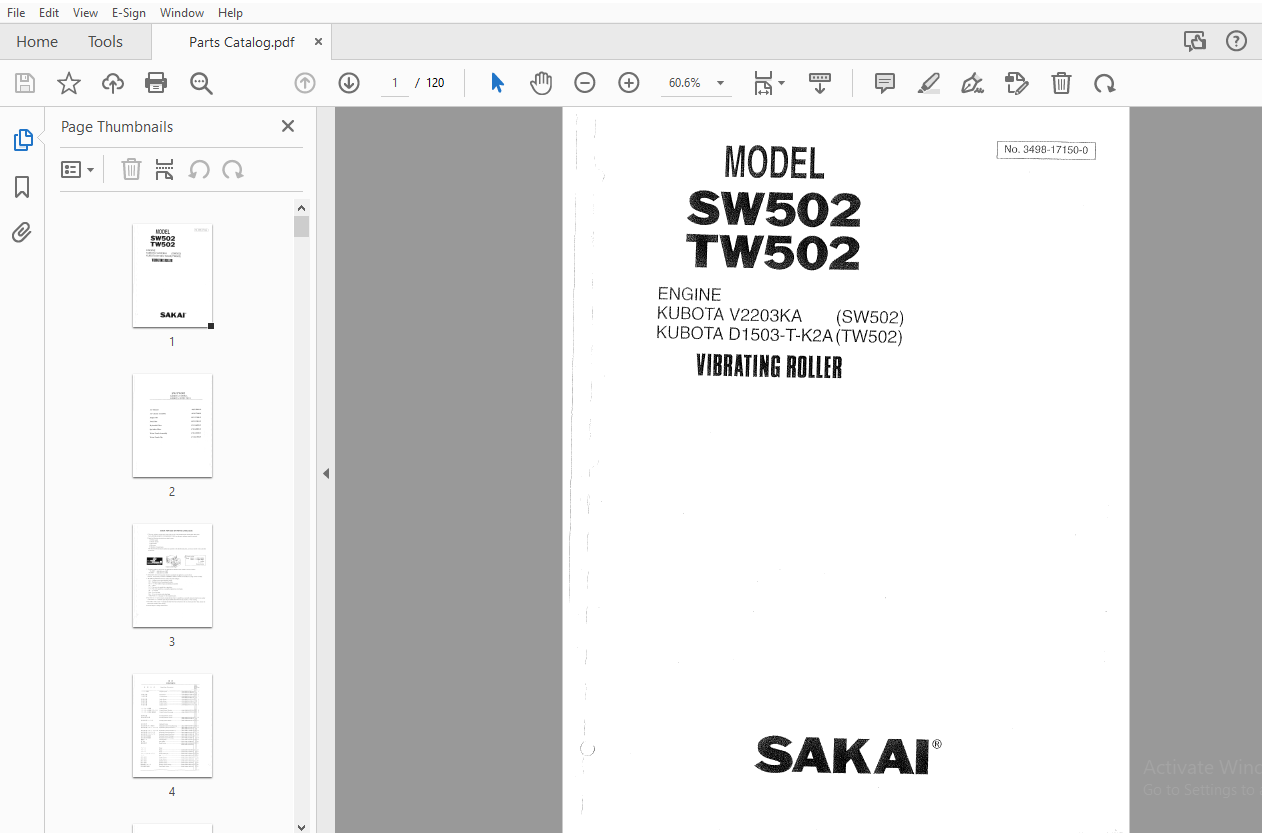Open Page Thumbnails sidebar icon
The height and width of the screenshot is (833, 1262).
pos(22,140)
